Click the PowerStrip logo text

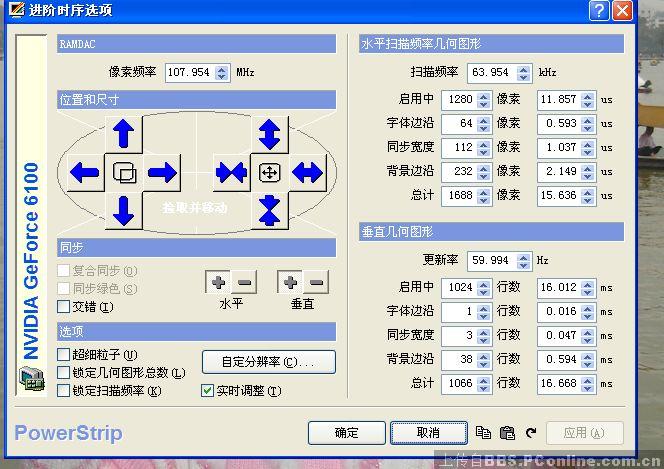[68, 433]
